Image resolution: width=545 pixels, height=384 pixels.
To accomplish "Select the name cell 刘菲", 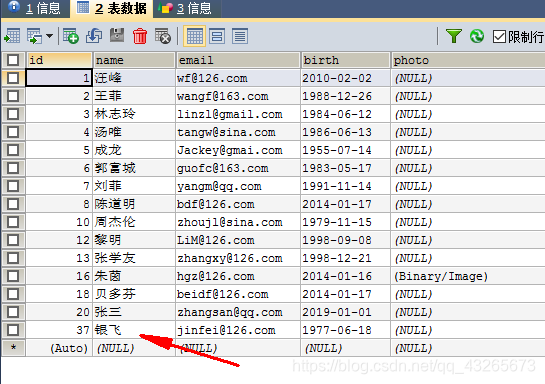I will click(x=134, y=186).
